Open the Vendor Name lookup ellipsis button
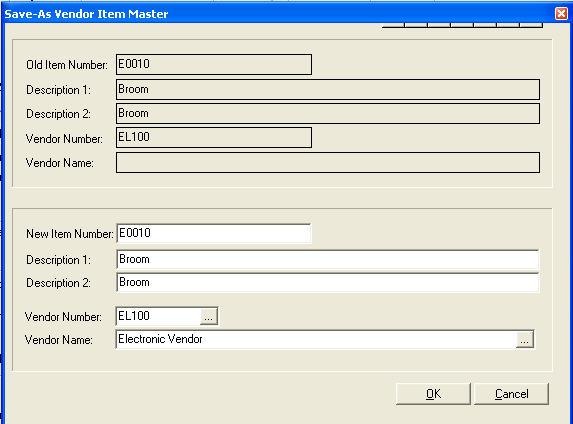The height and width of the screenshot is (424, 573). (524, 340)
